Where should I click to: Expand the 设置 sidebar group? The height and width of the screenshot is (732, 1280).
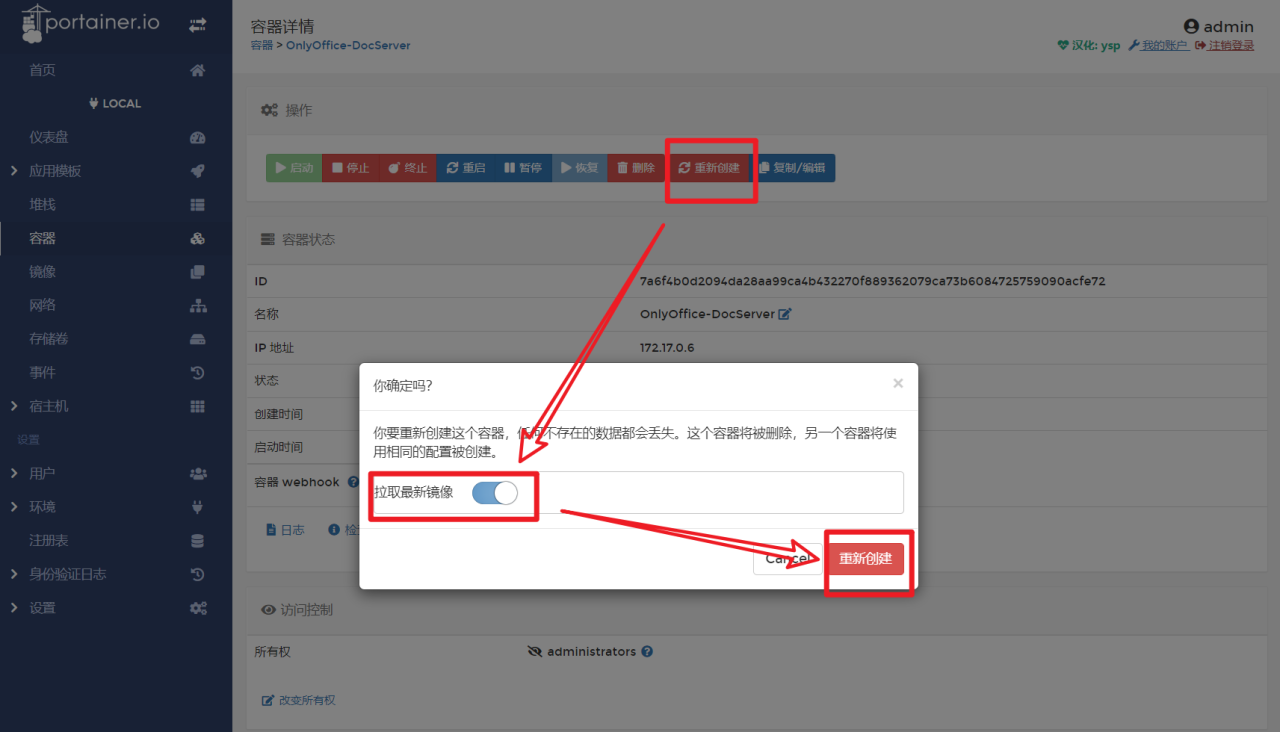[x=14, y=608]
